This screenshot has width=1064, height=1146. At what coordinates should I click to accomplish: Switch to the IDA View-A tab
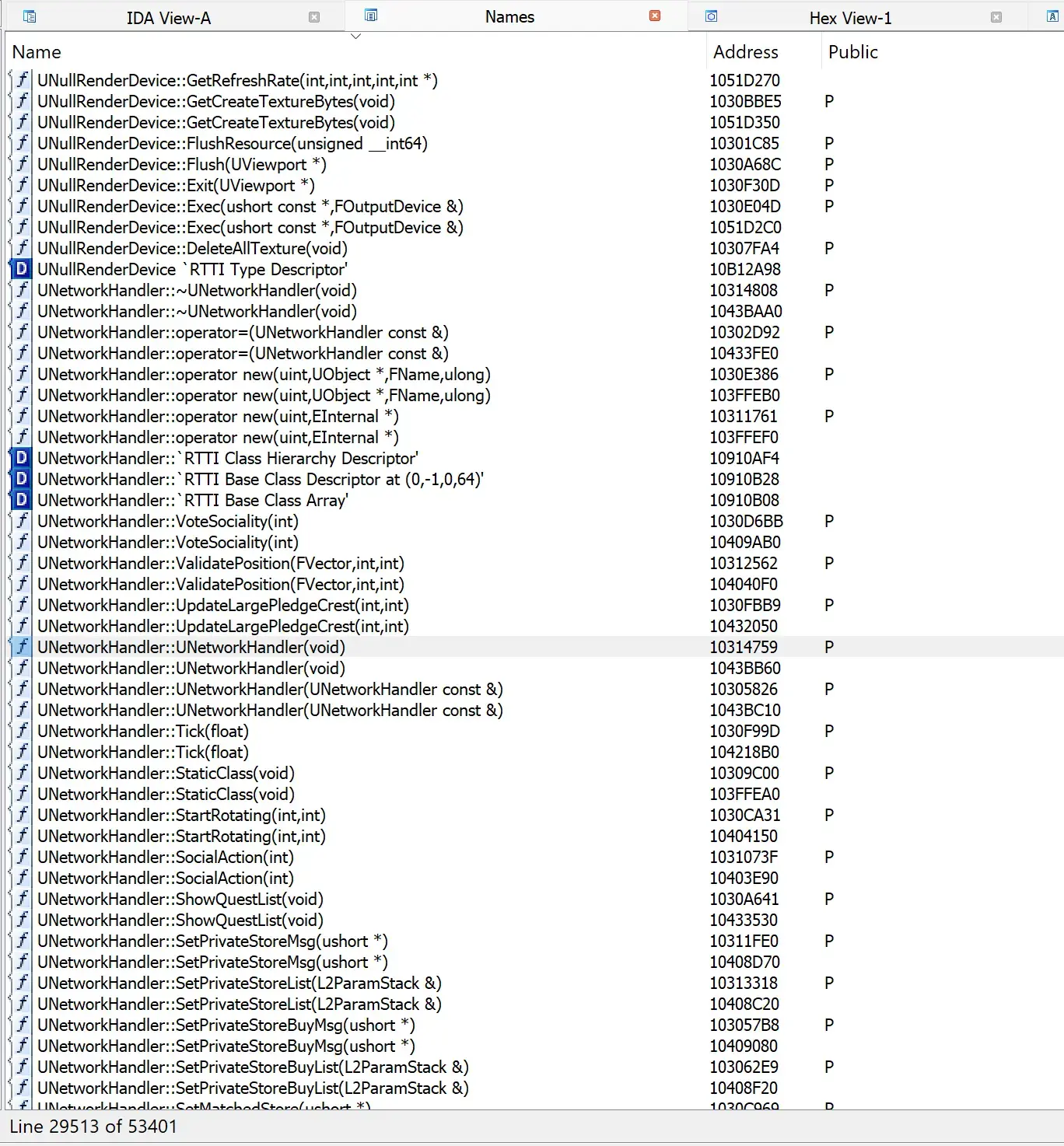click(169, 17)
